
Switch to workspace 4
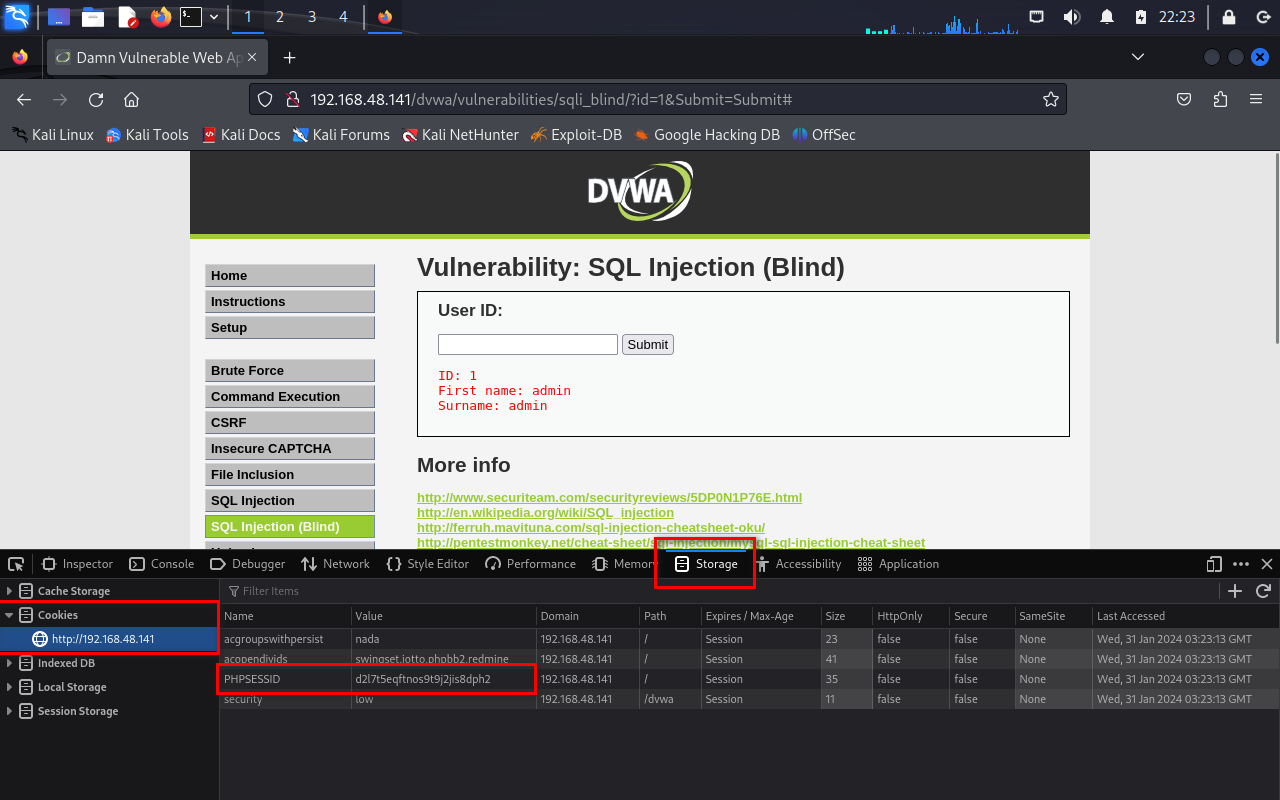point(343,17)
